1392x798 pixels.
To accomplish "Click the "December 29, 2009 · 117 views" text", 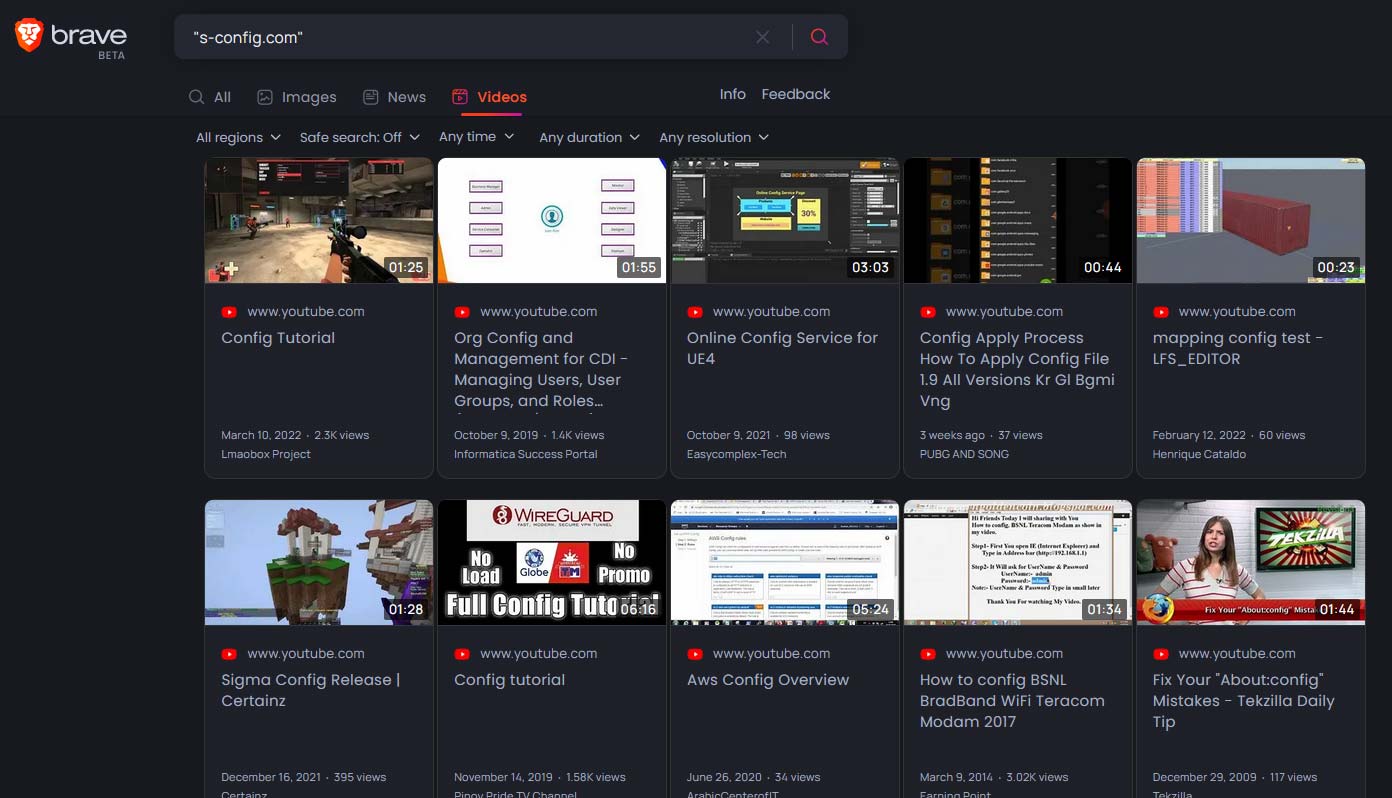I will pyautogui.click(x=1235, y=777).
